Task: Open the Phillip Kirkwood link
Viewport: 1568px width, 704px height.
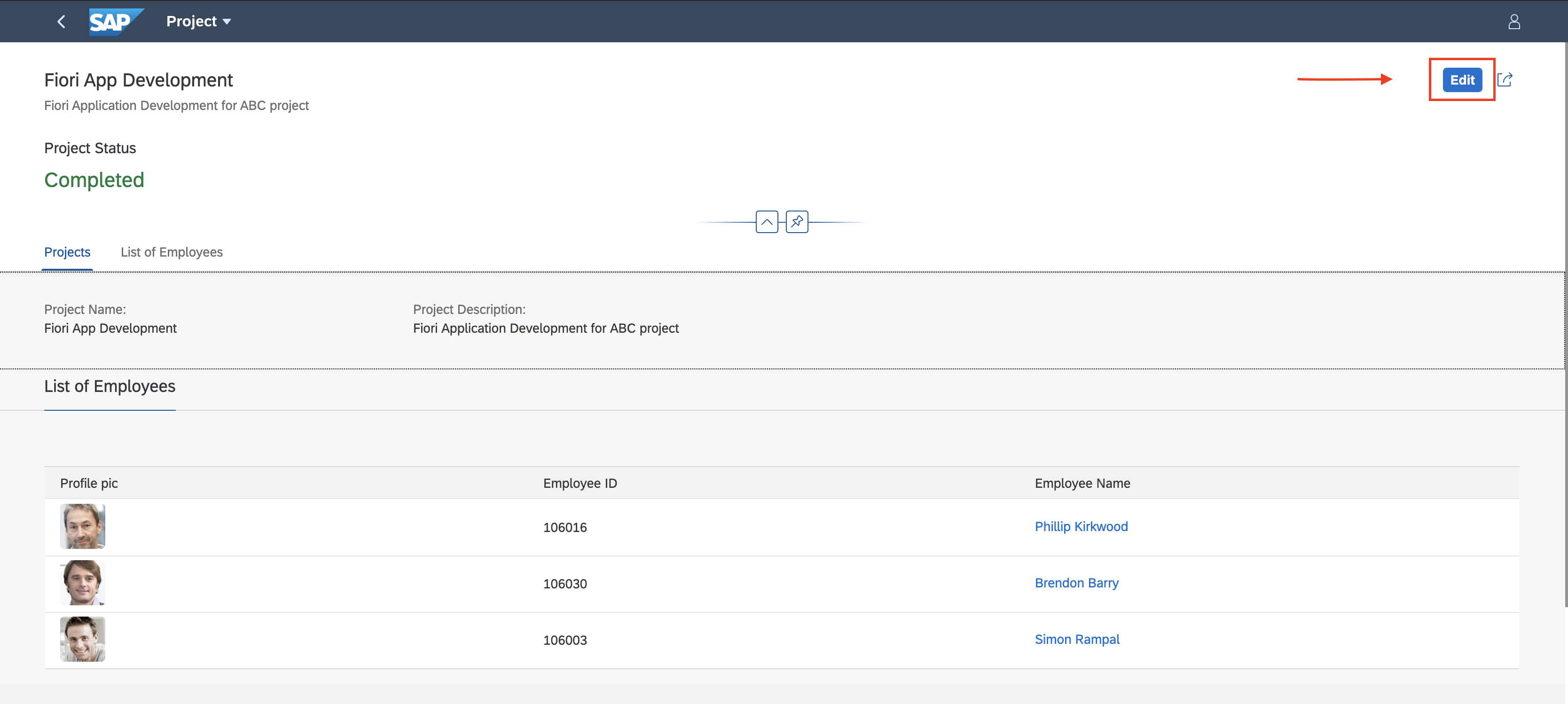Action: point(1081,526)
